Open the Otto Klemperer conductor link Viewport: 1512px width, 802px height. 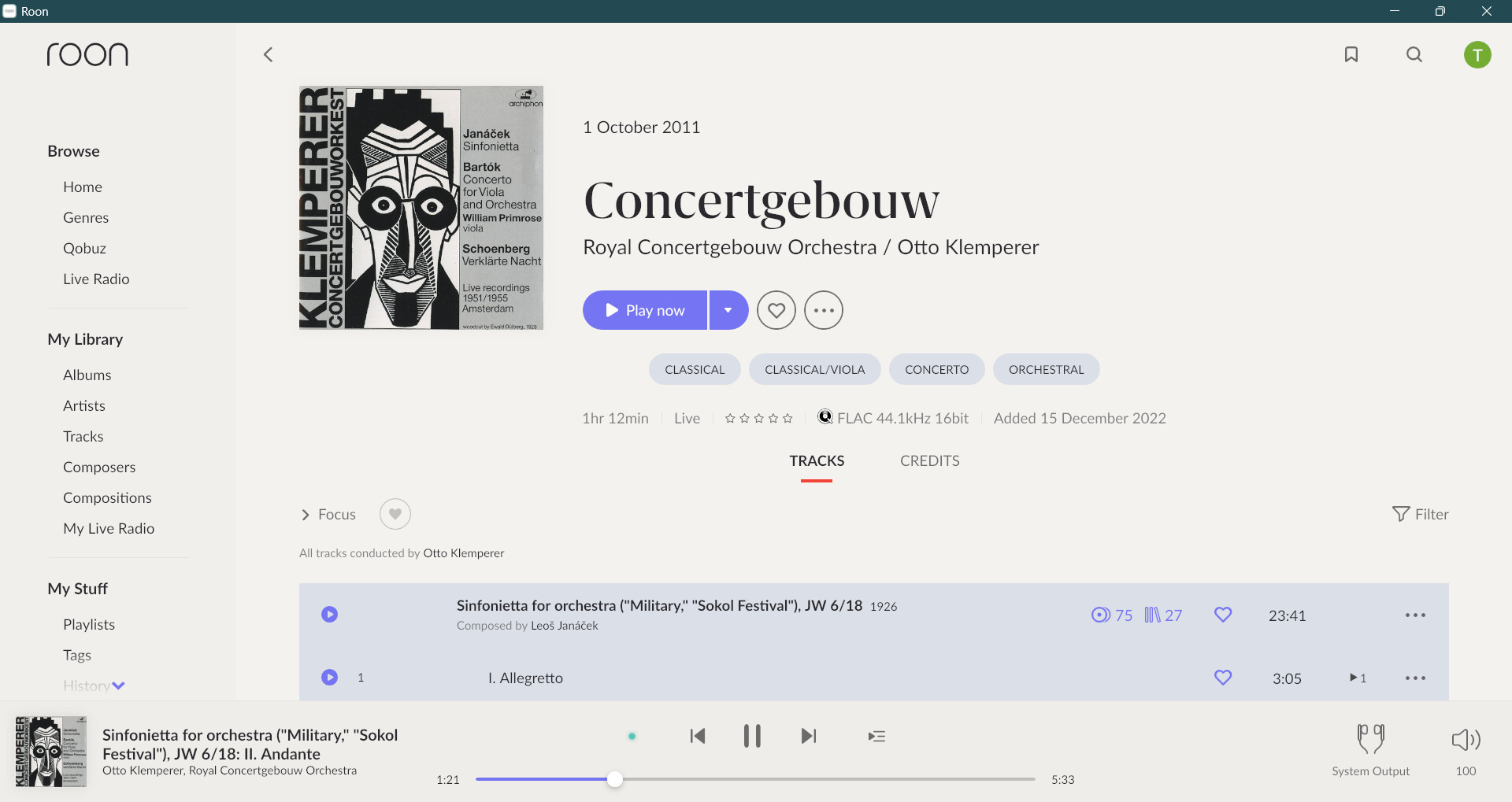pos(464,553)
